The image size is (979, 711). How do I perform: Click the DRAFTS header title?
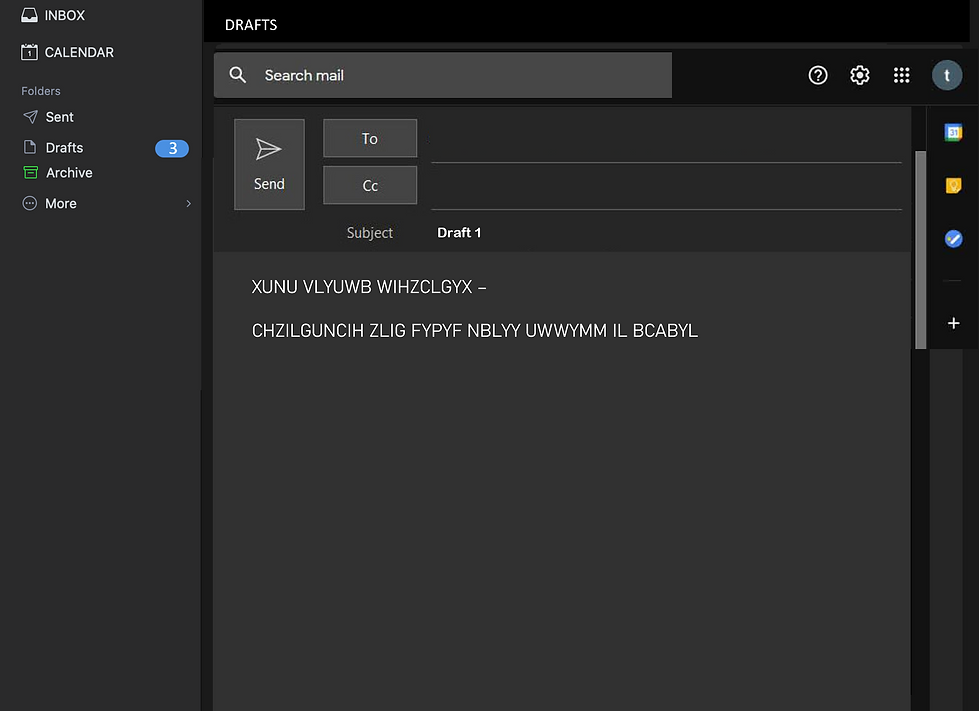[x=251, y=25]
